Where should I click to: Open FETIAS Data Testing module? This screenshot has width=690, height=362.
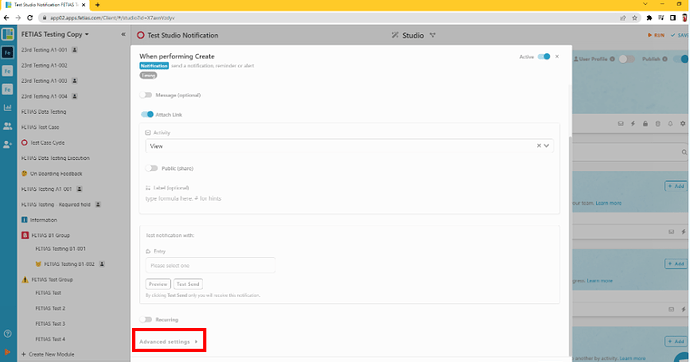click(44, 112)
